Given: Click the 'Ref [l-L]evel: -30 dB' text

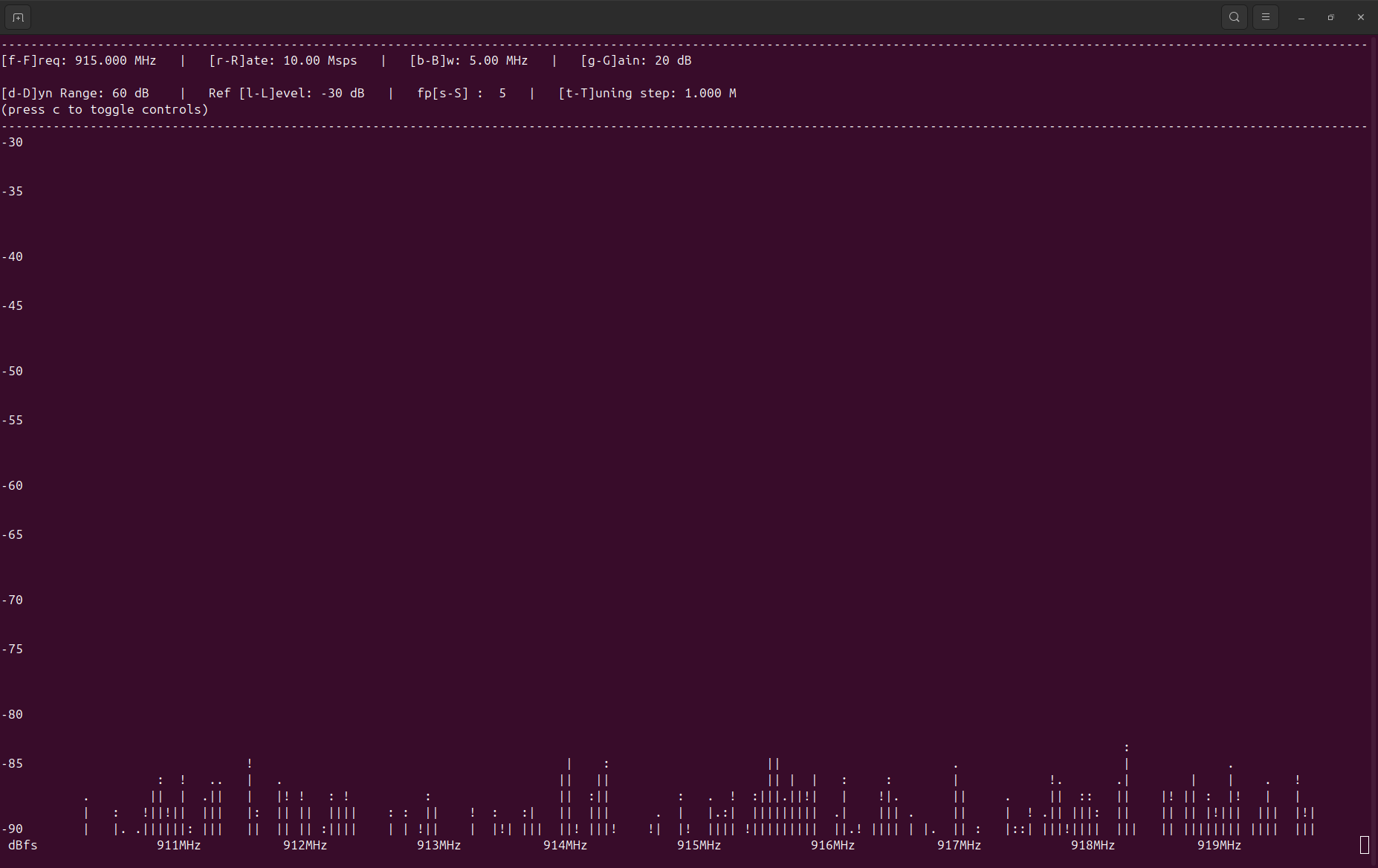Looking at the screenshot, I should pyautogui.click(x=287, y=93).
